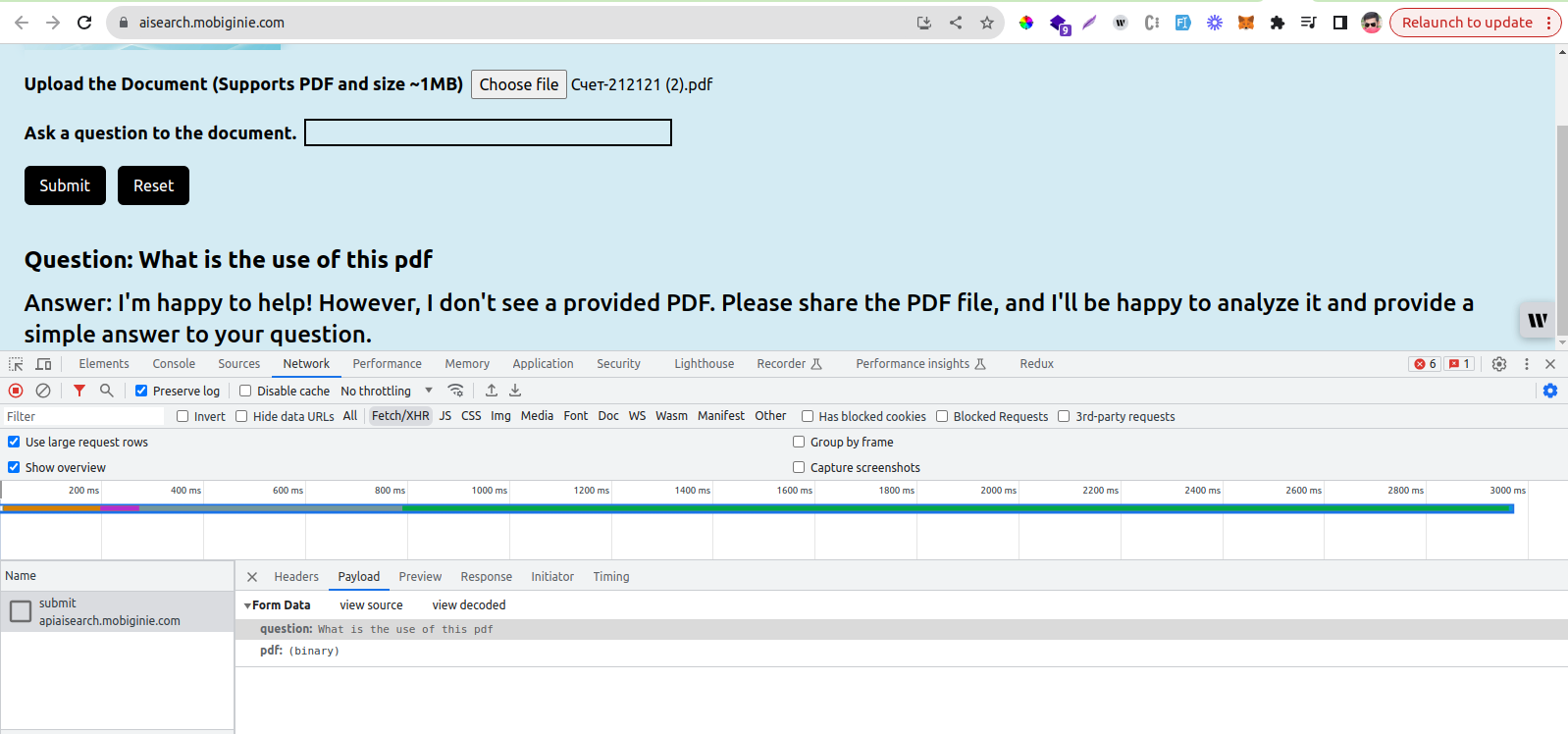Viewport: 1568px width, 734px height.
Task: Toggle device toolbar icon in DevTools
Action: coord(44,364)
